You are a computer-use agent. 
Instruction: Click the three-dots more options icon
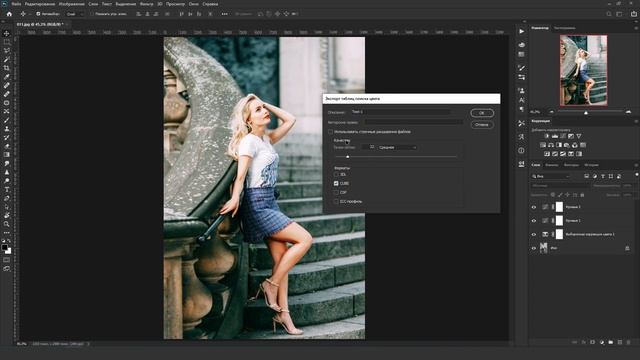[x=224, y=14]
